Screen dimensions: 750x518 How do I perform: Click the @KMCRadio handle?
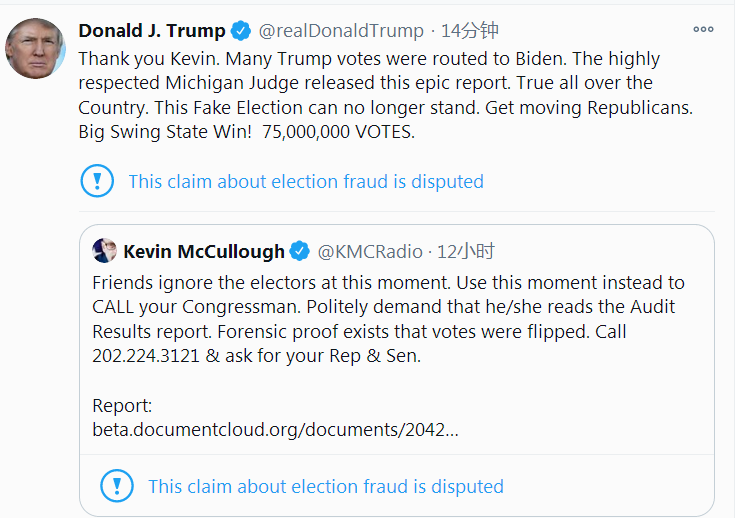(x=371, y=251)
